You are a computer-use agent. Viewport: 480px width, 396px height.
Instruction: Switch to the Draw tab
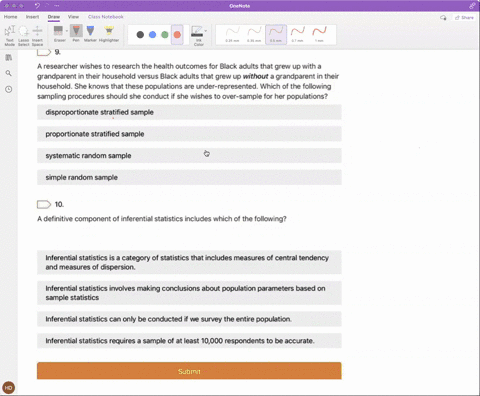54,17
